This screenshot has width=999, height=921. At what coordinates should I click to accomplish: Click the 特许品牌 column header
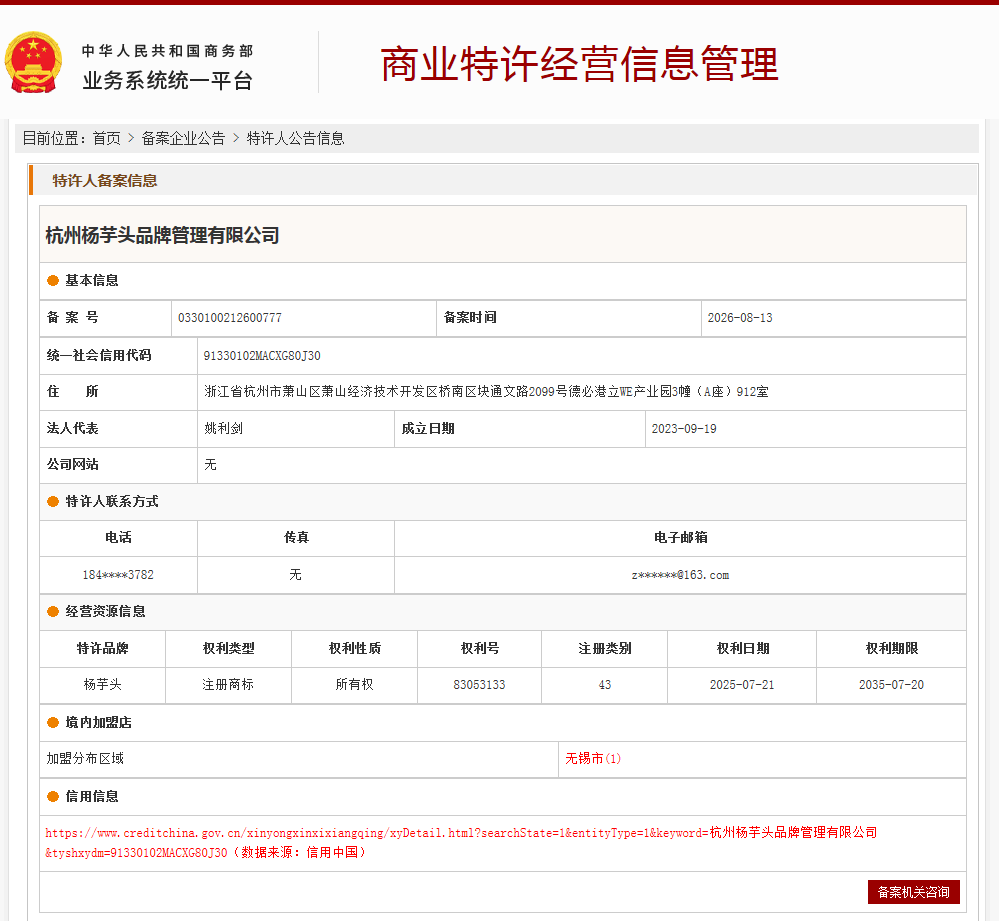[103, 648]
